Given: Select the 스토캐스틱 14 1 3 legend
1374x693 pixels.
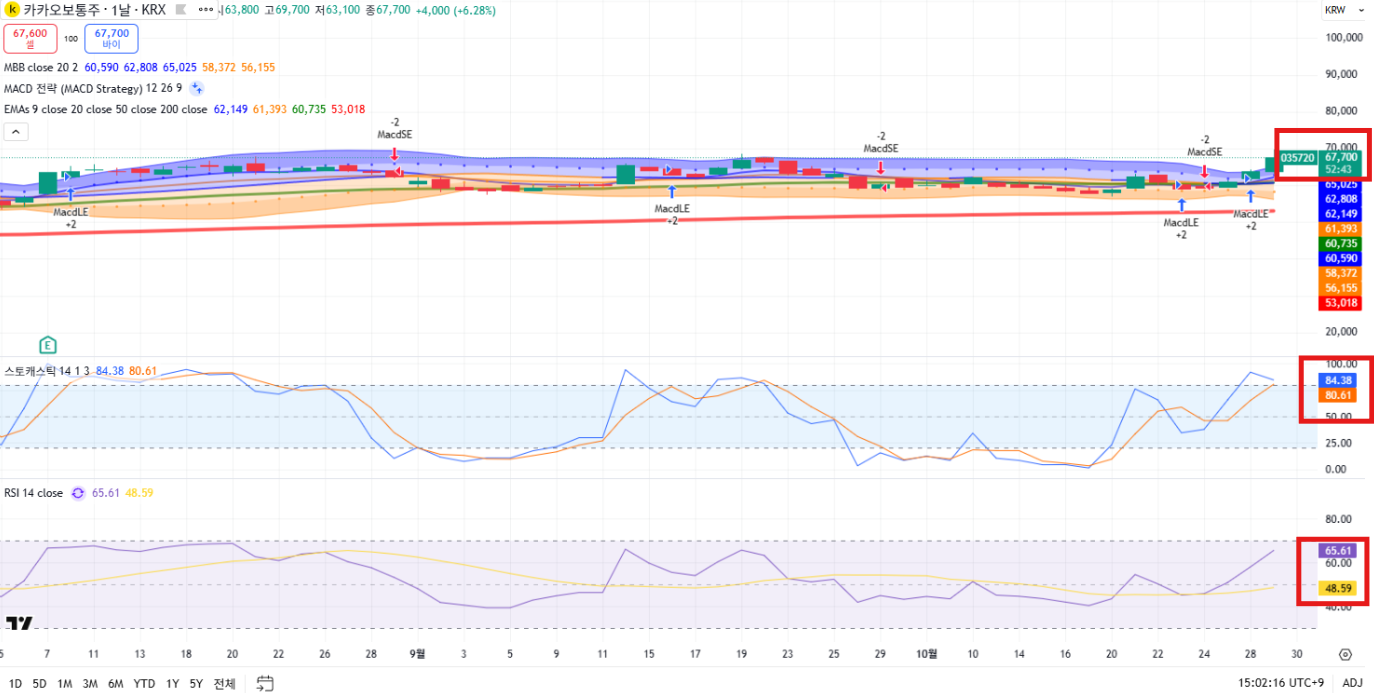Looking at the screenshot, I should 47,371.
